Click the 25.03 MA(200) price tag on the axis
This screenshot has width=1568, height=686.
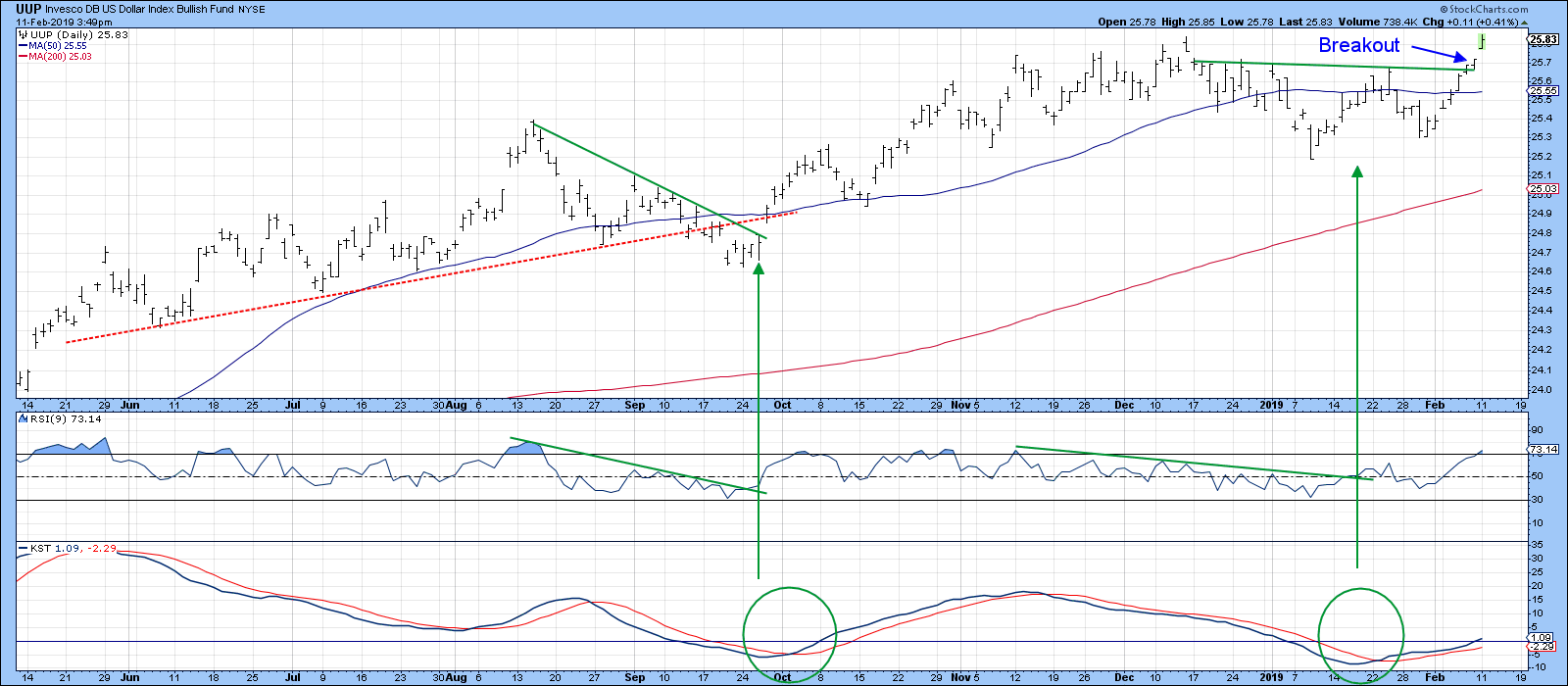(1543, 188)
